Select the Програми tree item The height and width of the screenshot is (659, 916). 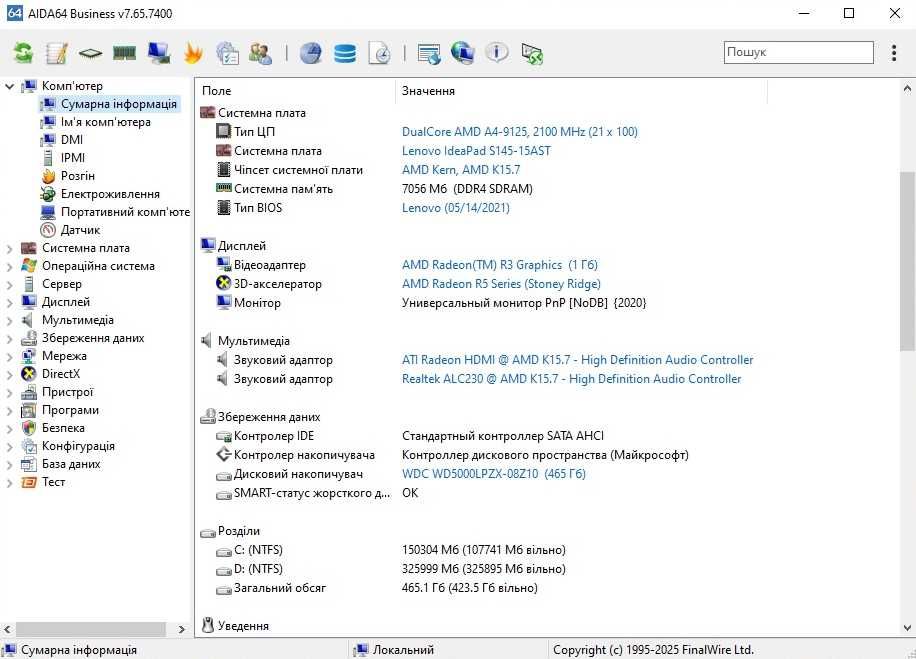[70, 410]
